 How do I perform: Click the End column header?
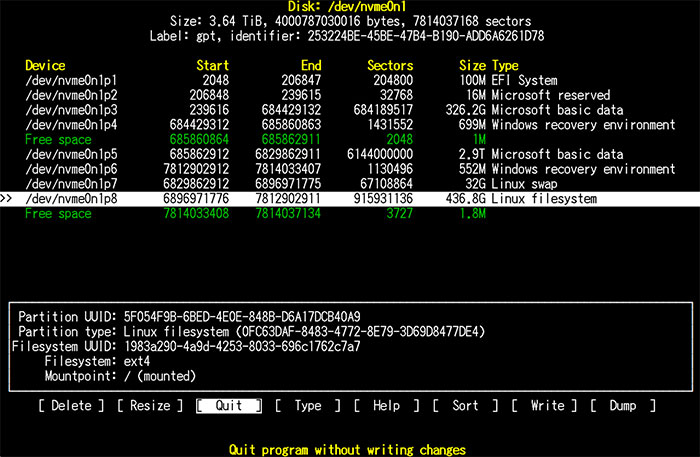311,66
